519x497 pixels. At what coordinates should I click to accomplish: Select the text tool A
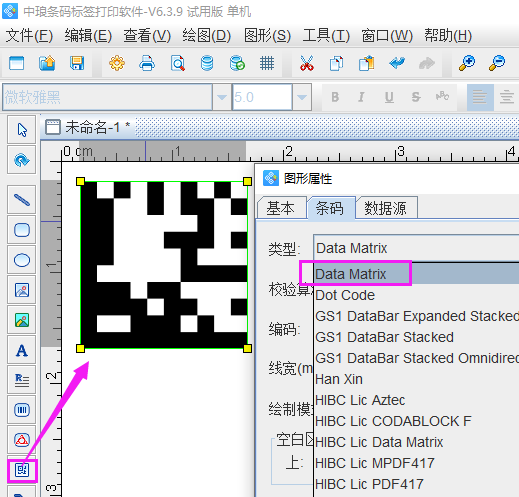pyautogui.click(x=22, y=350)
